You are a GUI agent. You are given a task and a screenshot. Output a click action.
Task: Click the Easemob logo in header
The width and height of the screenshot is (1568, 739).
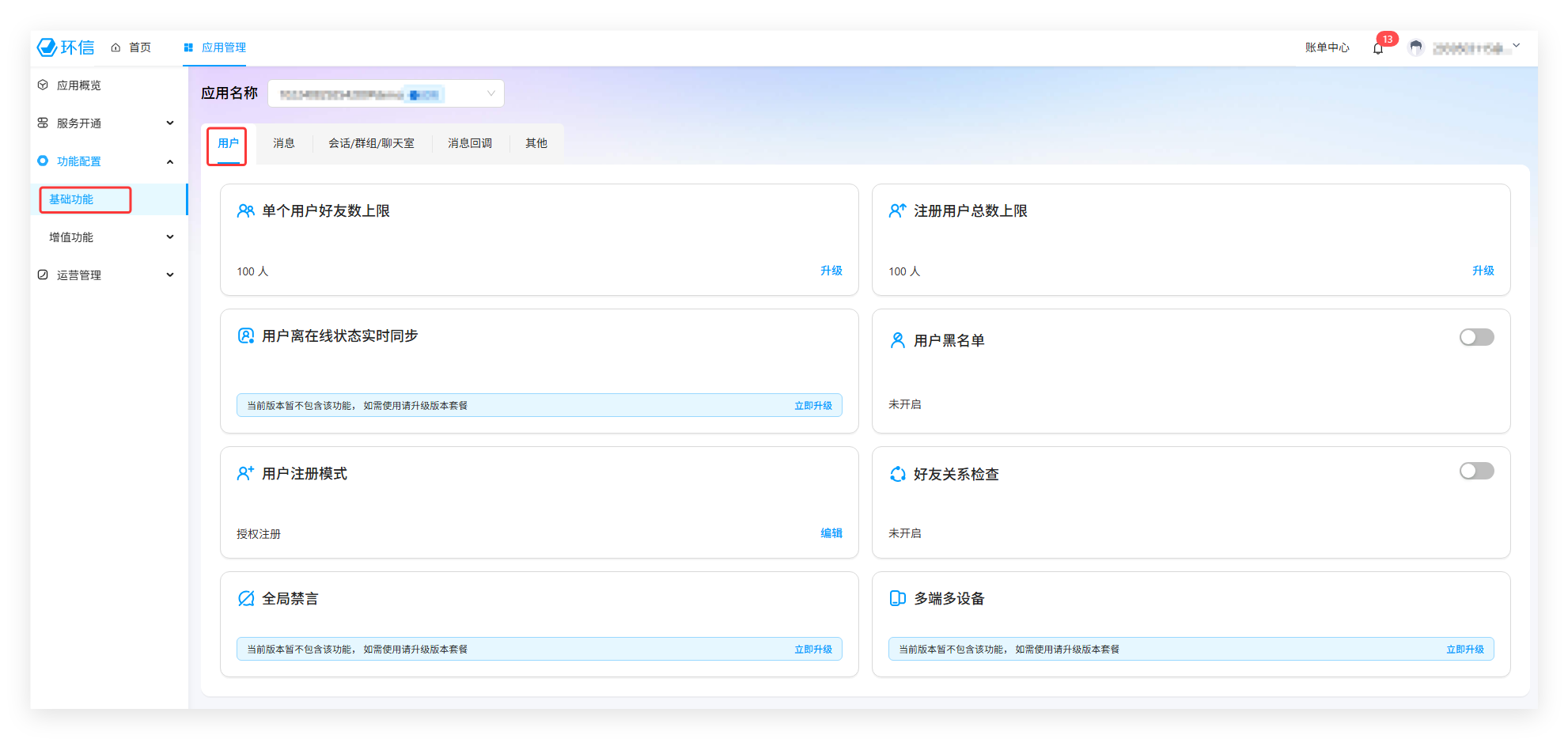66,47
